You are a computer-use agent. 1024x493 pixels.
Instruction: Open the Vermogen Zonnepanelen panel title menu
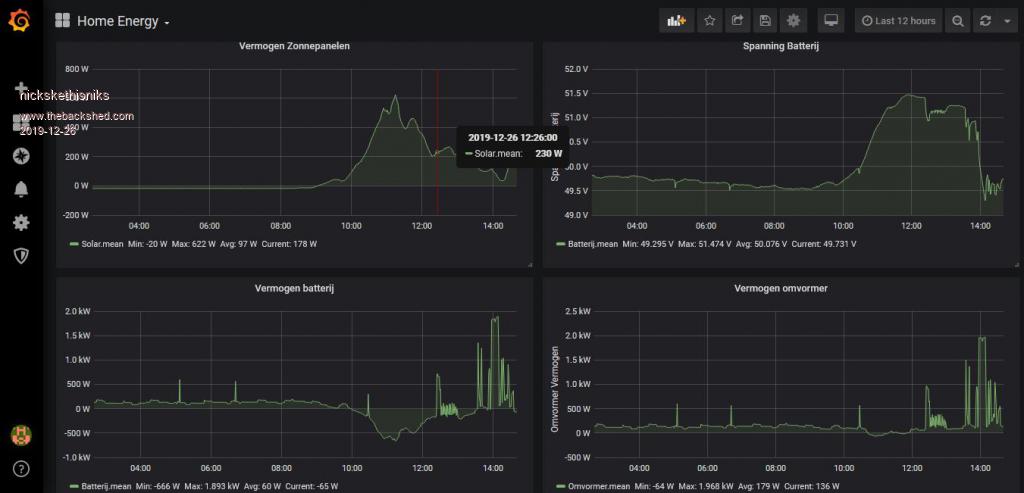pyautogui.click(x=294, y=46)
